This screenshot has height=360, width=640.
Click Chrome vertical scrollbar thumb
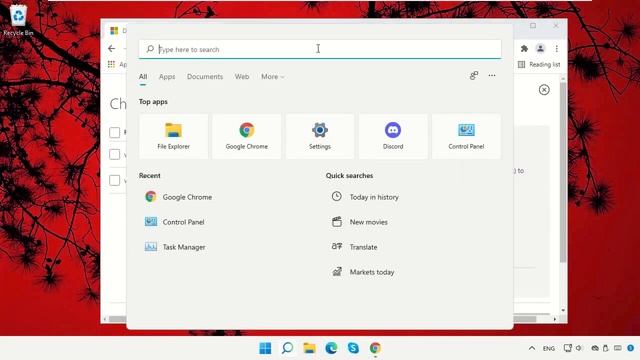click(x=563, y=172)
